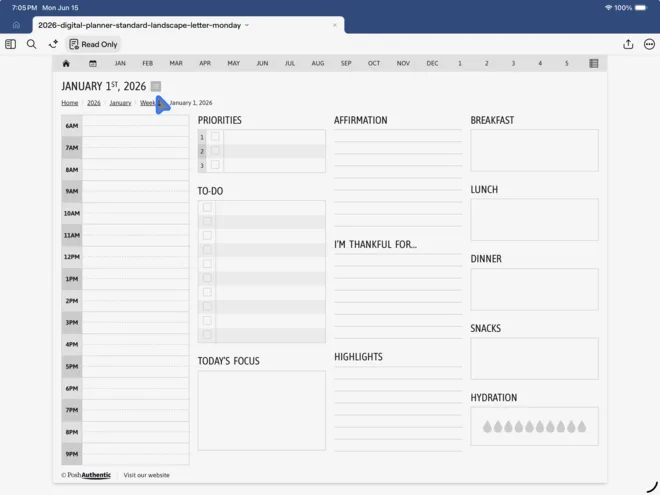Follow the 2026 breadcrumb link
The height and width of the screenshot is (495, 660).
click(x=94, y=103)
